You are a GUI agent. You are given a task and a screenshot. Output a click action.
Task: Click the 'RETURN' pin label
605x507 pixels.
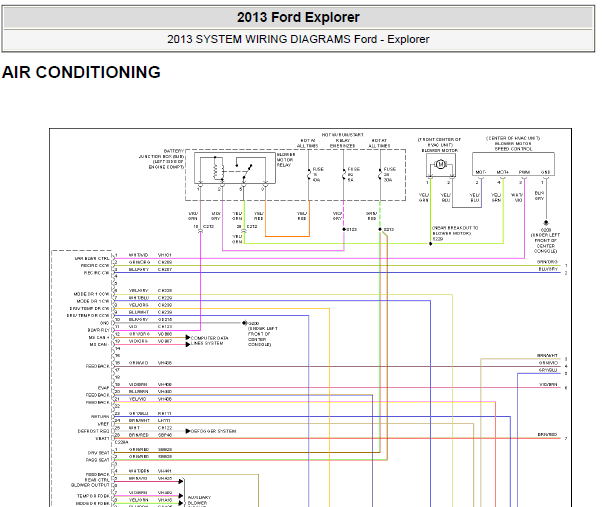tap(100, 417)
